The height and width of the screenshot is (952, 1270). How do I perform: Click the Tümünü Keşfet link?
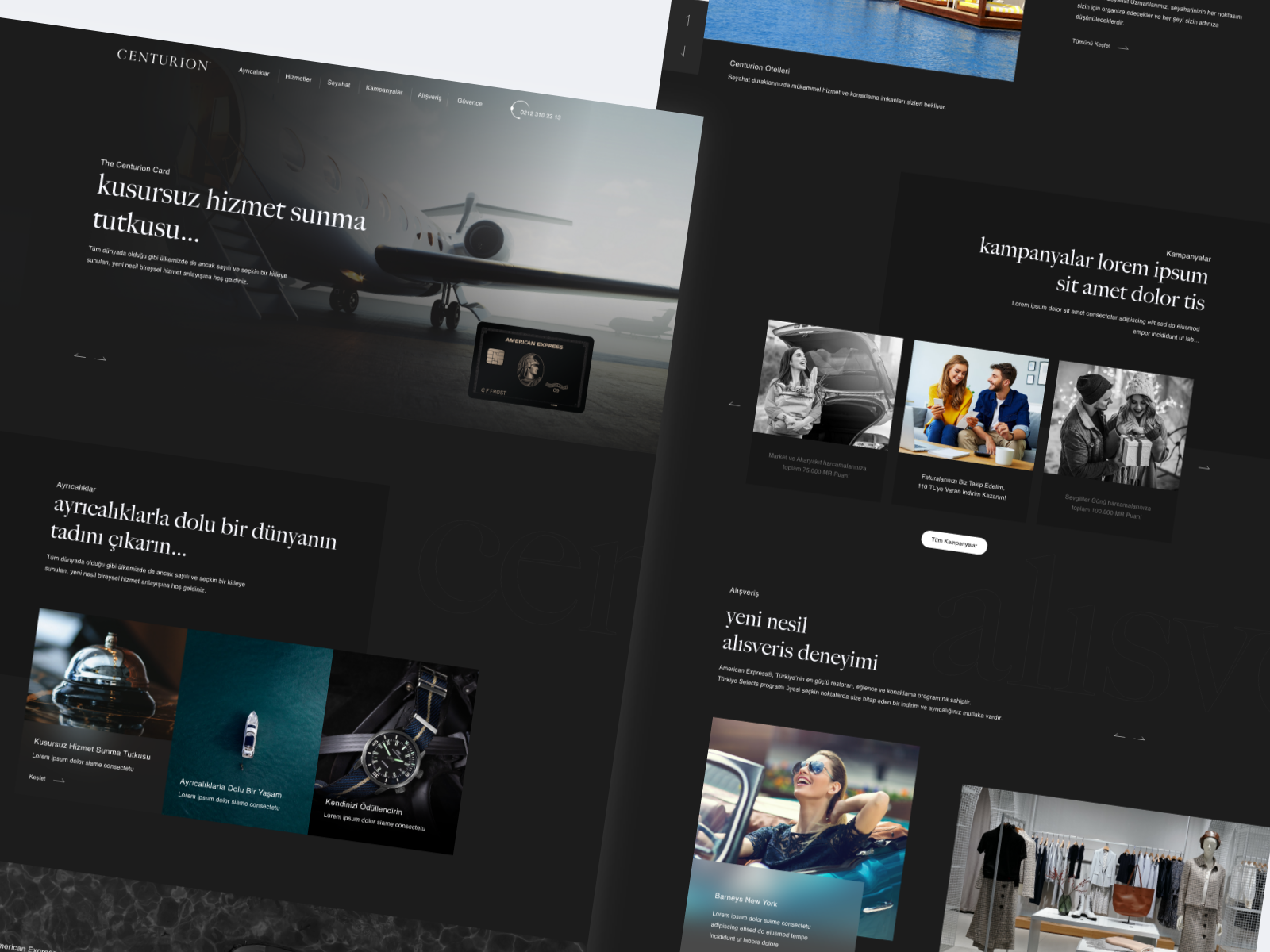pyautogui.click(x=1091, y=44)
